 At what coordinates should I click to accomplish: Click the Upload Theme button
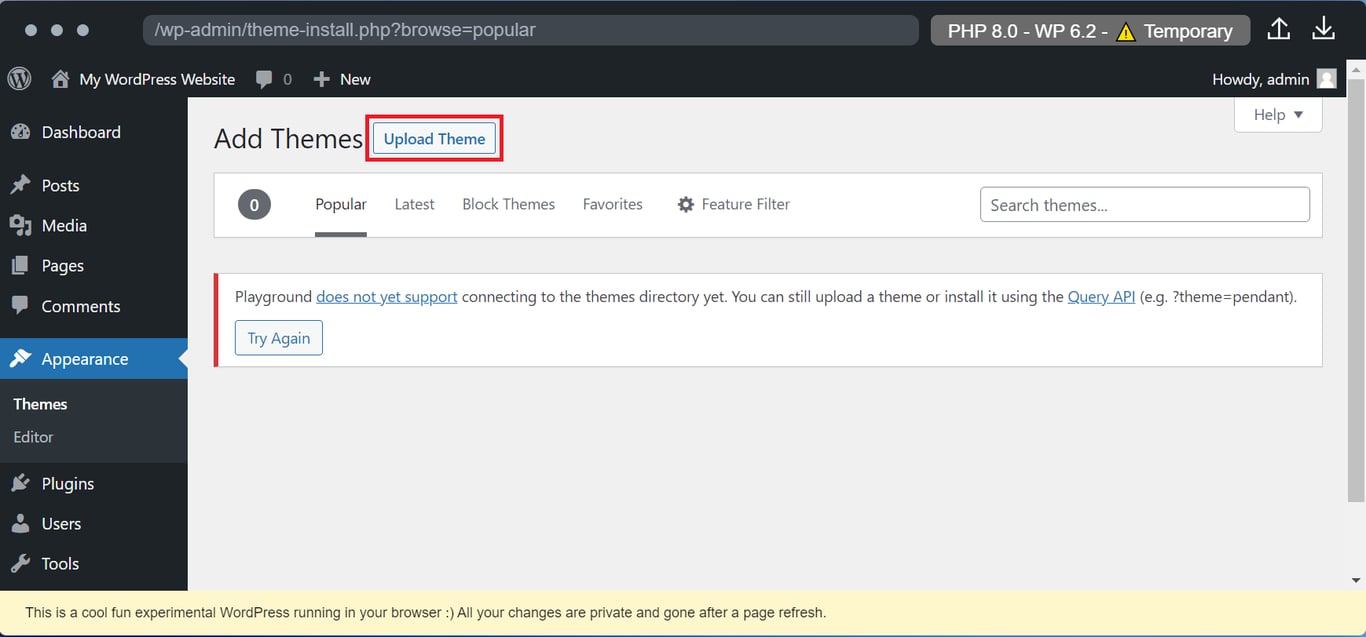tap(434, 138)
